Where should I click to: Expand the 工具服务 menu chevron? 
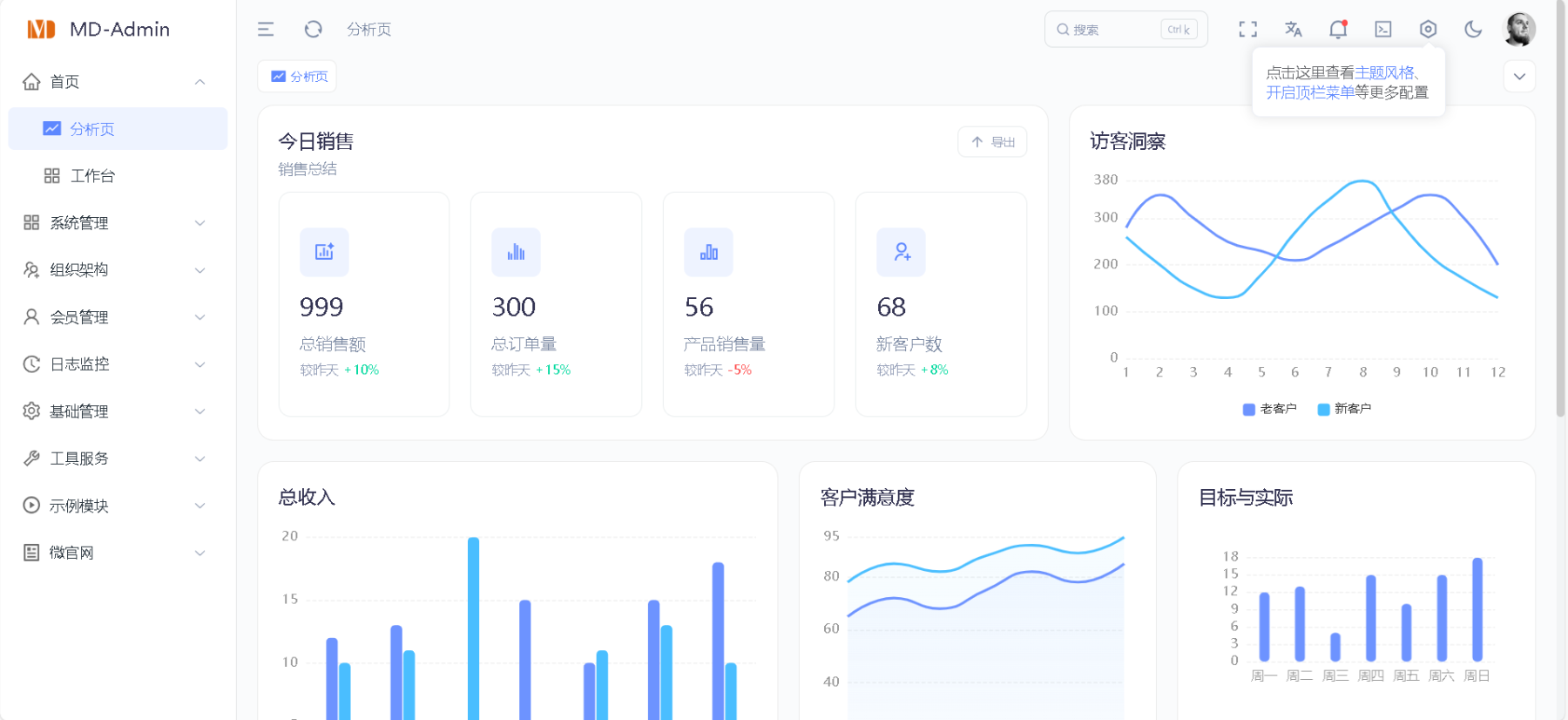click(x=200, y=458)
